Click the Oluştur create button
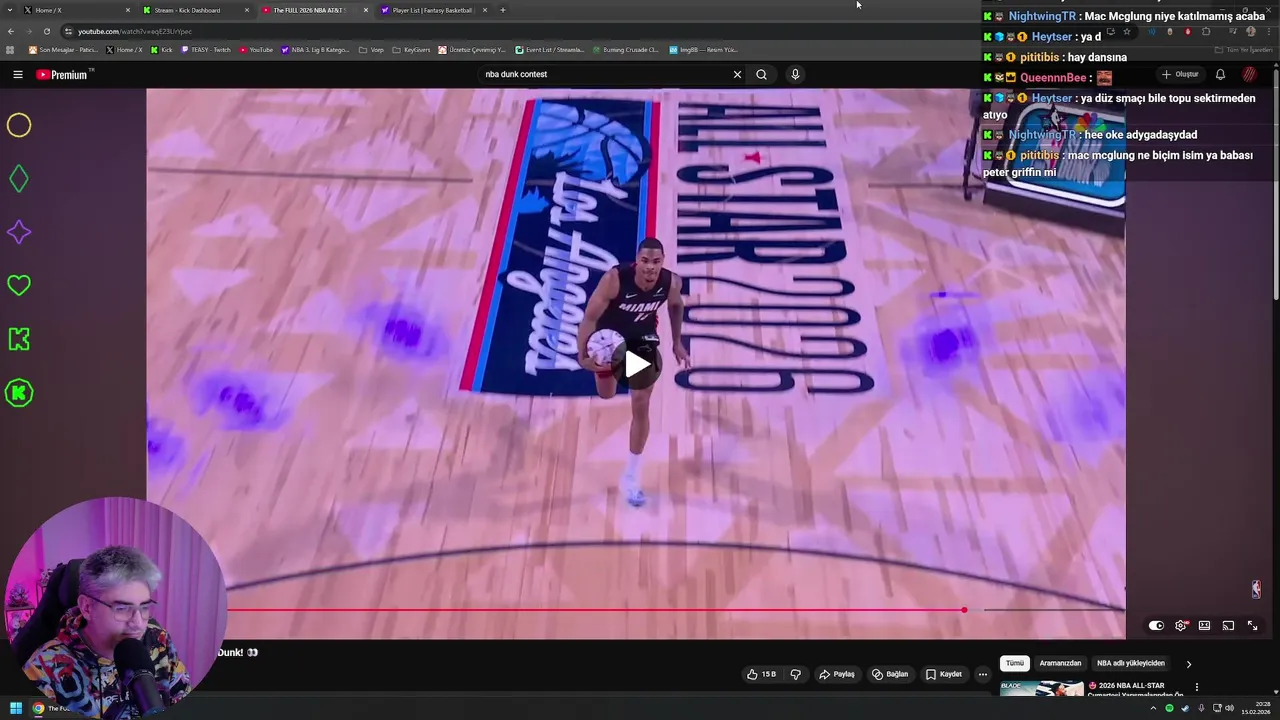 1180,74
